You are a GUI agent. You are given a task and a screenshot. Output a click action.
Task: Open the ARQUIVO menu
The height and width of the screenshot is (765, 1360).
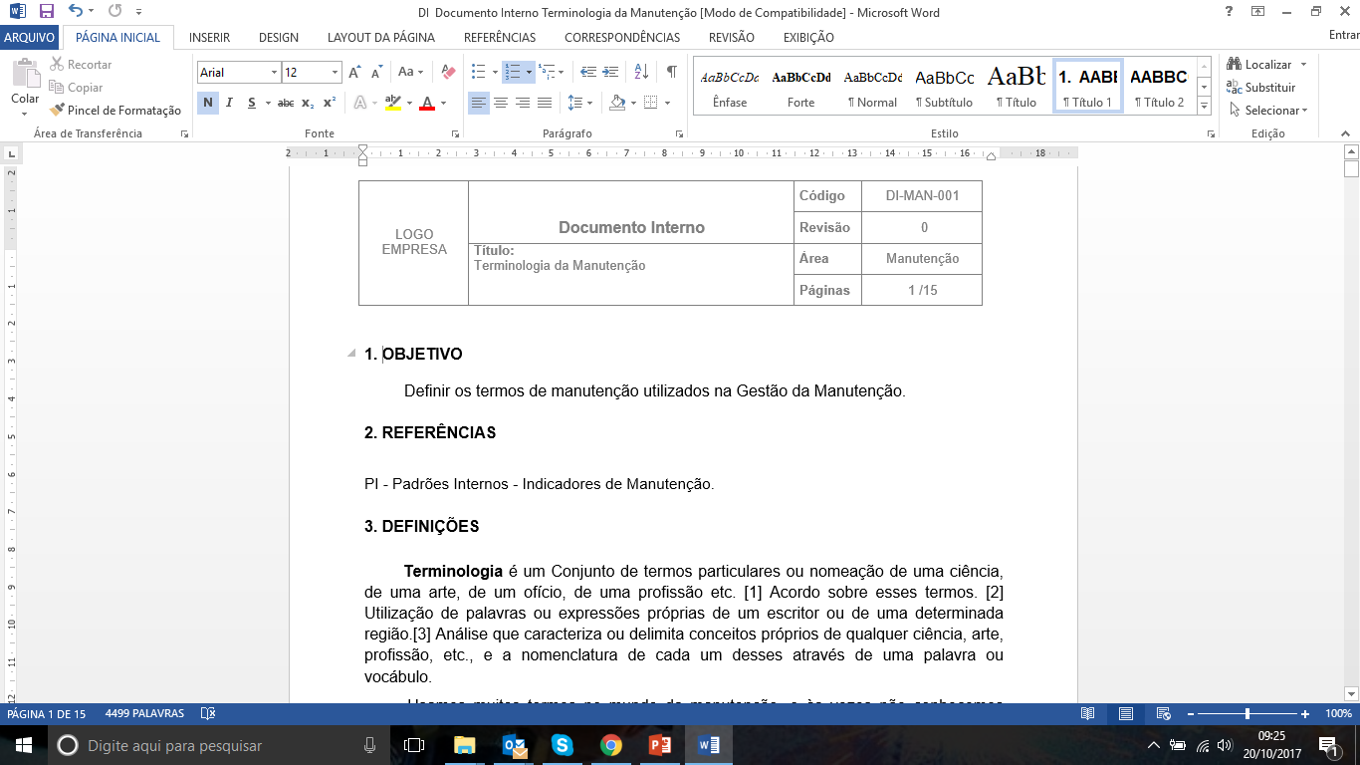point(30,37)
